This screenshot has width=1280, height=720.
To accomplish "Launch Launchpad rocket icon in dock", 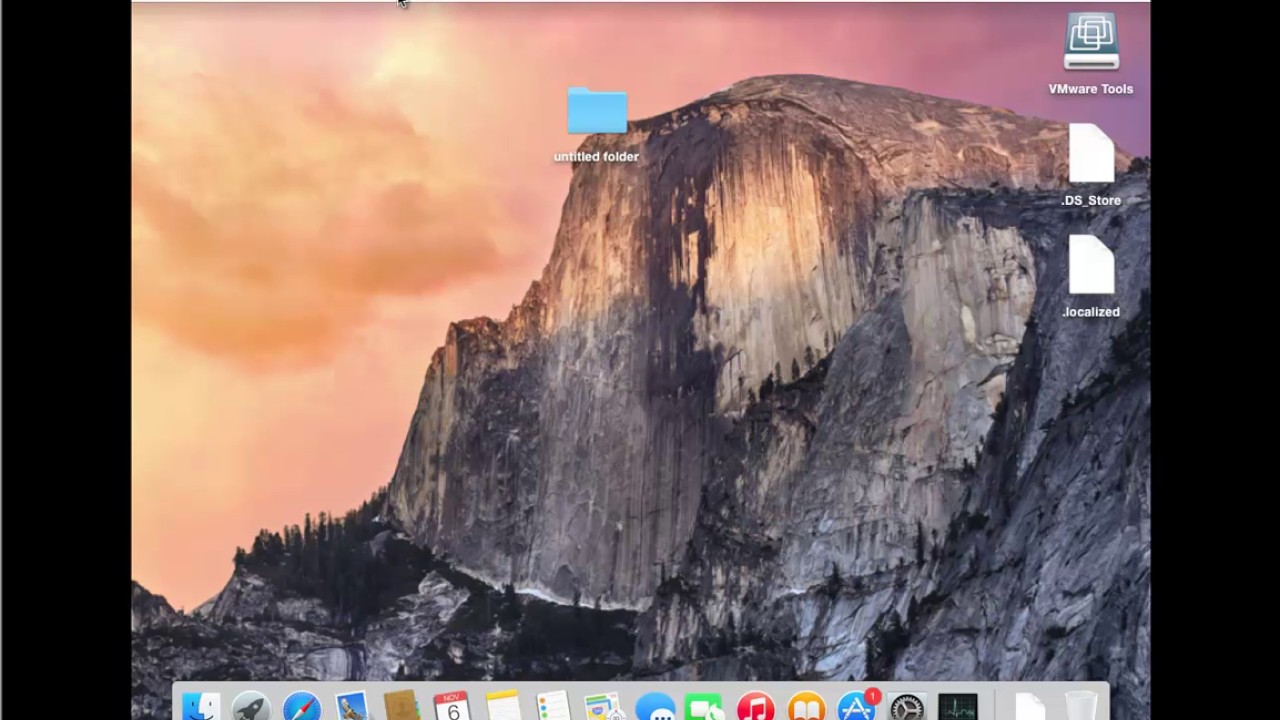I will (x=251, y=706).
